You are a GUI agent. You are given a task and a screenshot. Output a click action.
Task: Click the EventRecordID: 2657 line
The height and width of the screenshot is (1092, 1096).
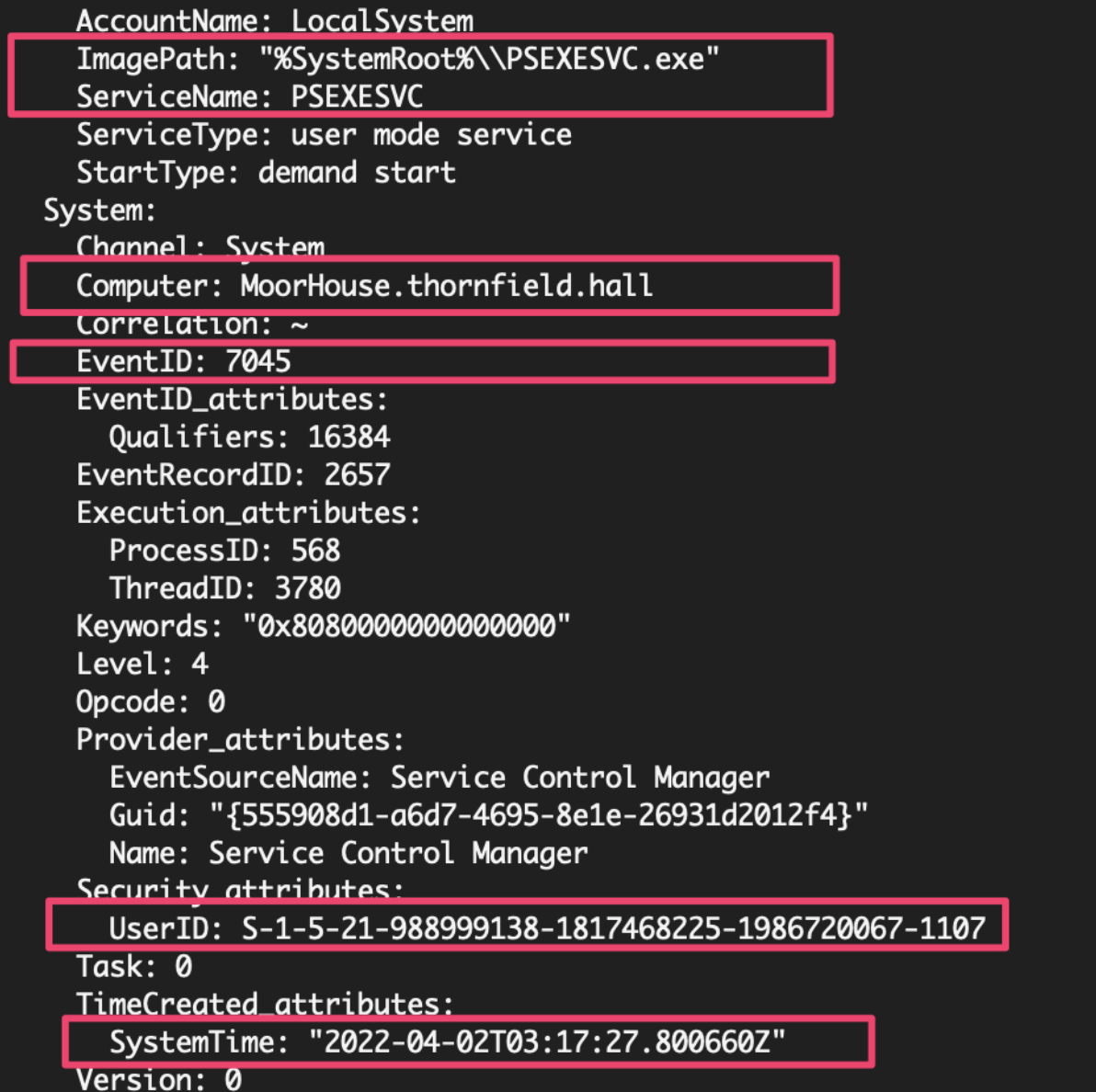pos(233,474)
